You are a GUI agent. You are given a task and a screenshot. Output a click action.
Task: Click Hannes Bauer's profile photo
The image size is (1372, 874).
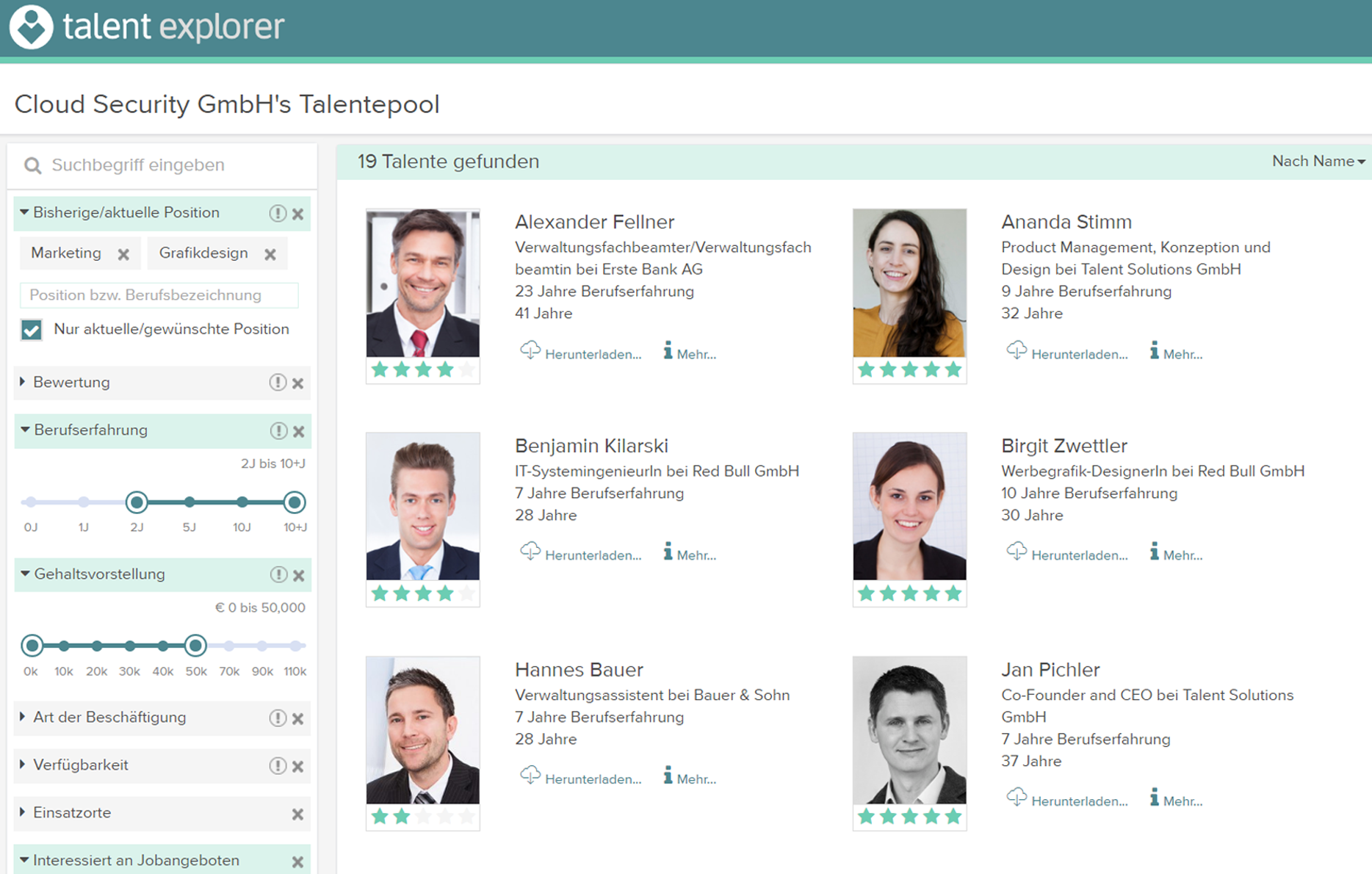[423, 731]
